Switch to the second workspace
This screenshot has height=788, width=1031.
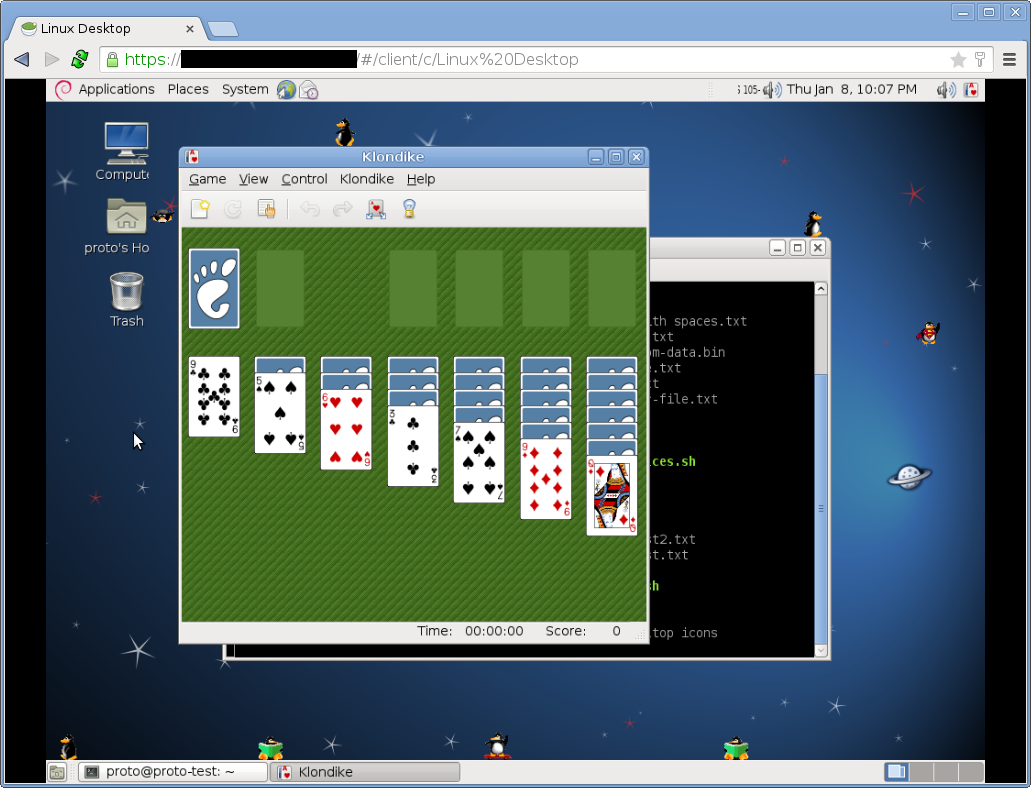(921, 772)
